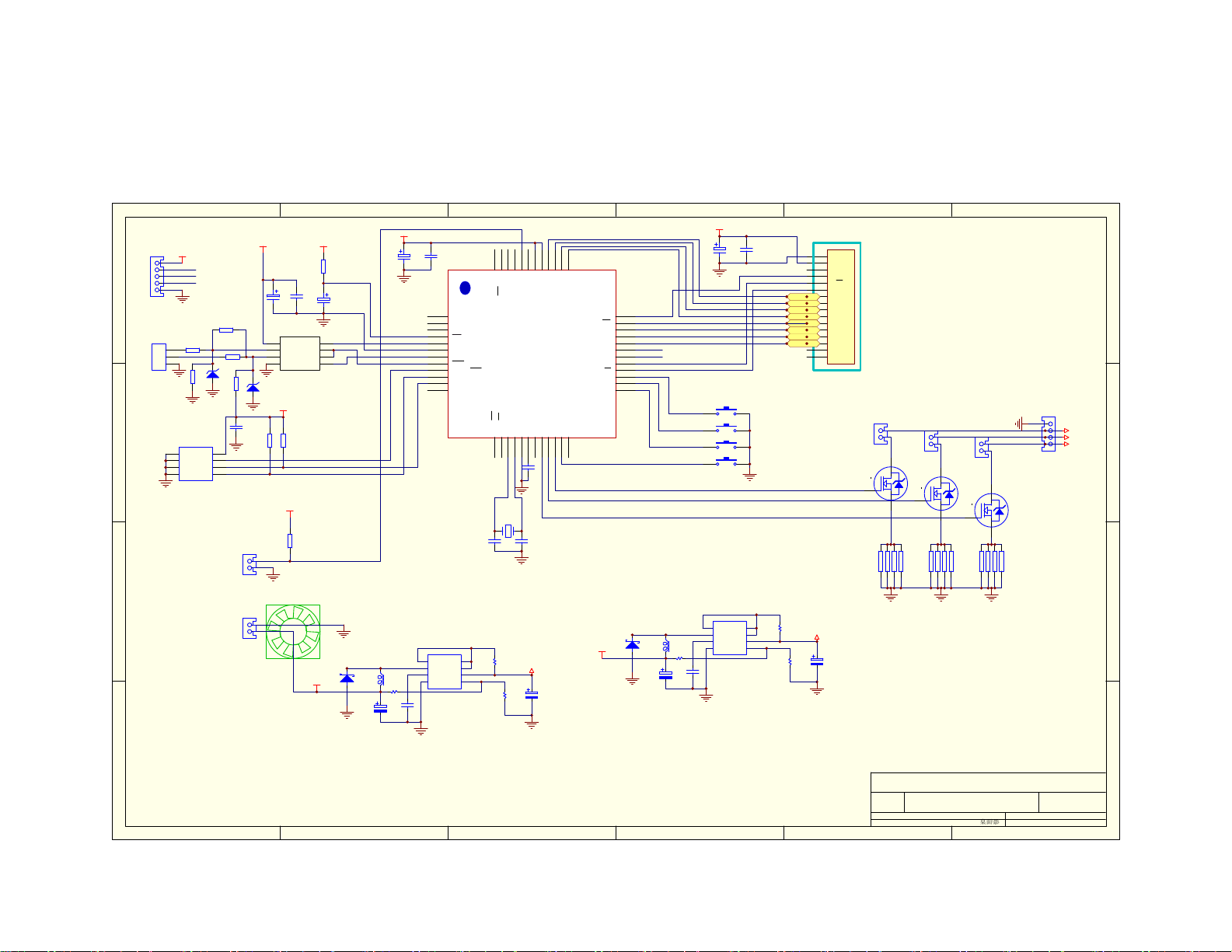Click the sideways ground symbol beside the output connector
Viewport: 1232px width, 952px height.
coord(1018,424)
